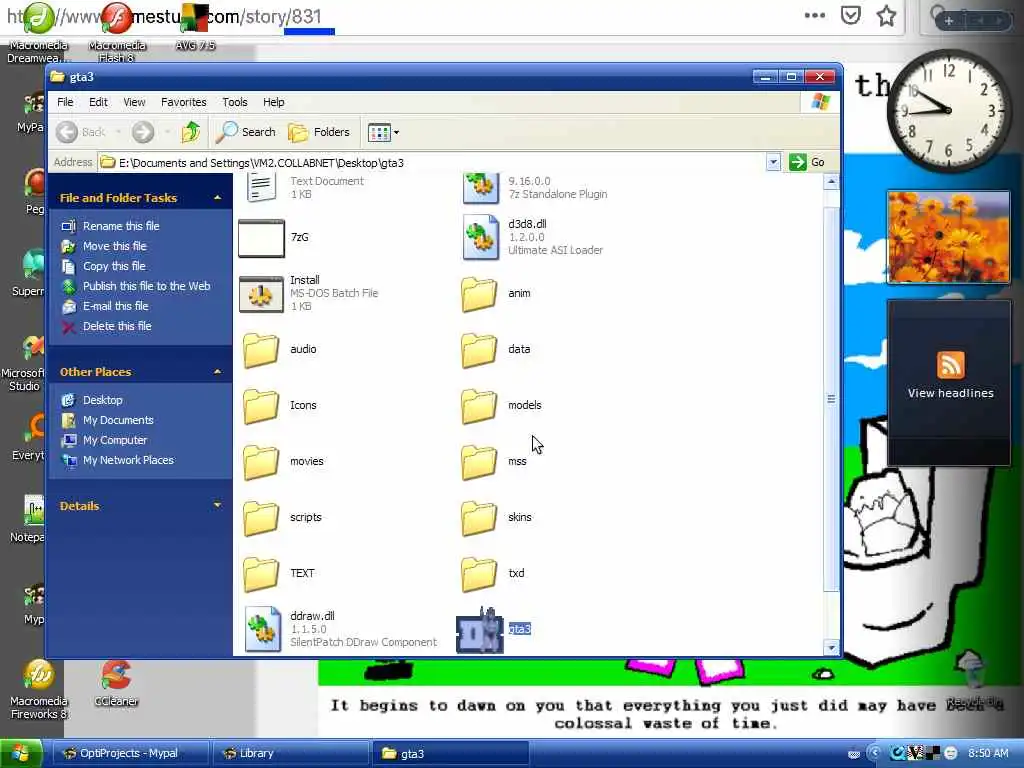Open the audio folder
This screenshot has width=1024, height=768.
261,350
